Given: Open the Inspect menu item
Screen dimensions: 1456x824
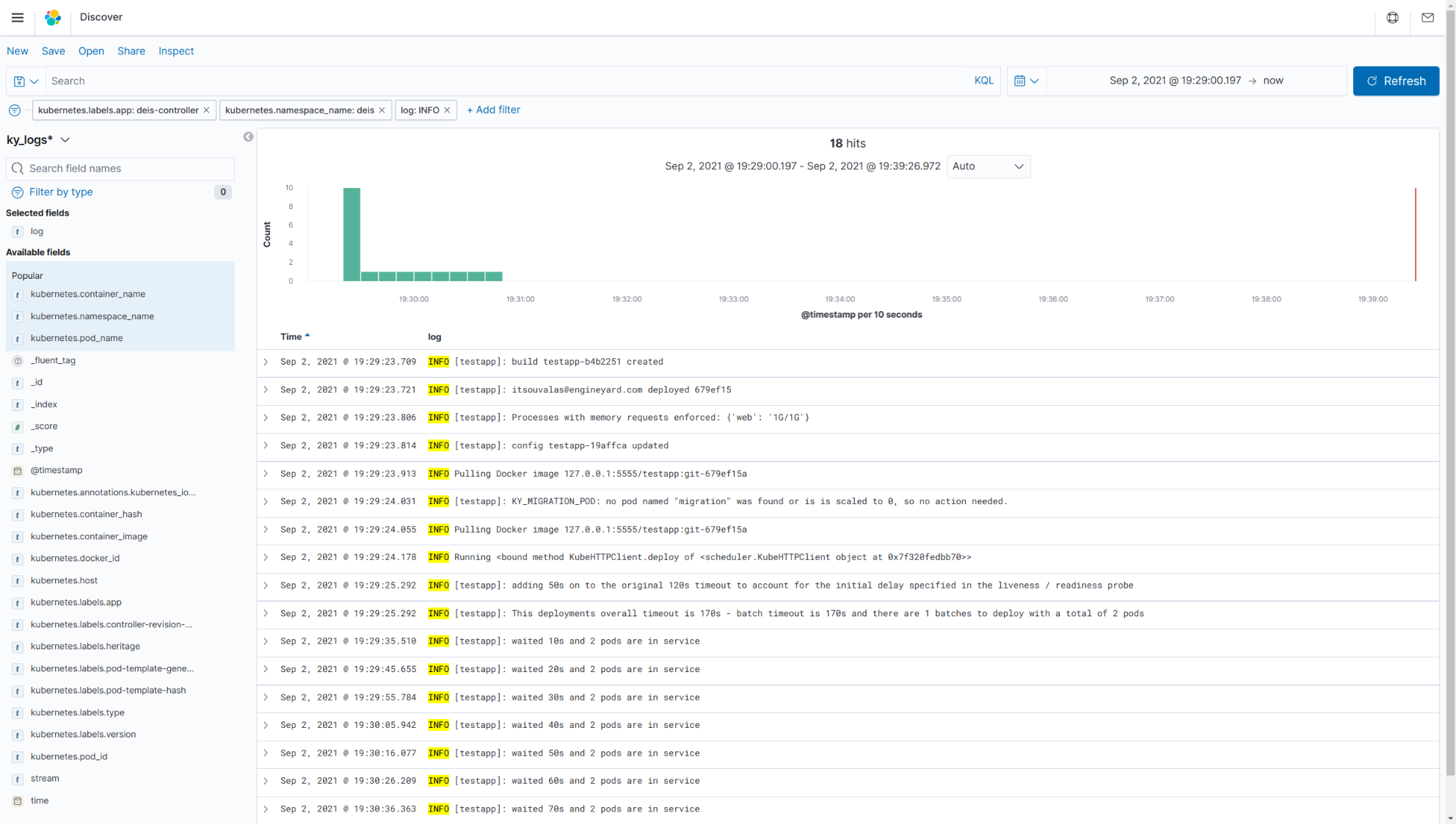Looking at the screenshot, I should point(176,51).
